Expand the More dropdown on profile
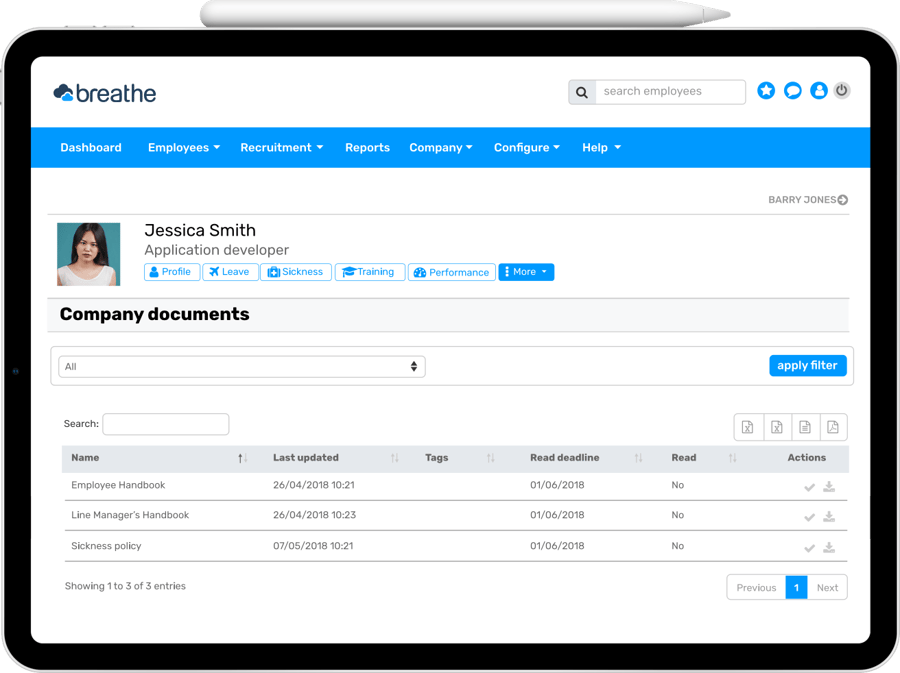This screenshot has width=900, height=673. [526, 272]
